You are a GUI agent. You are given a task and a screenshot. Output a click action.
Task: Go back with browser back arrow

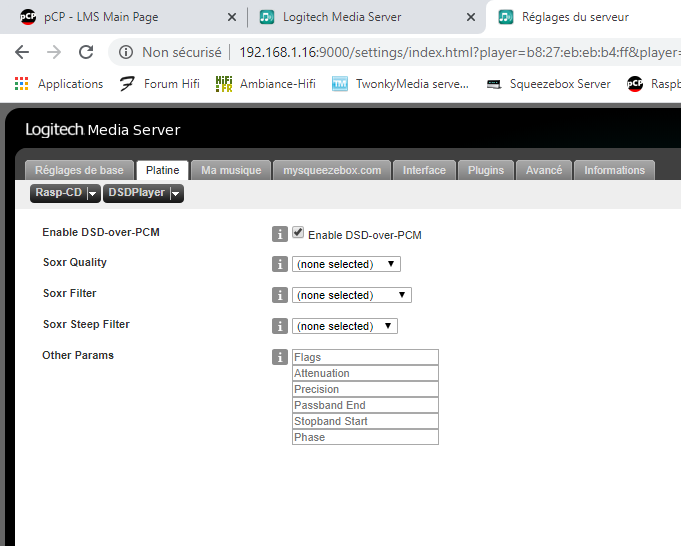tap(22, 52)
